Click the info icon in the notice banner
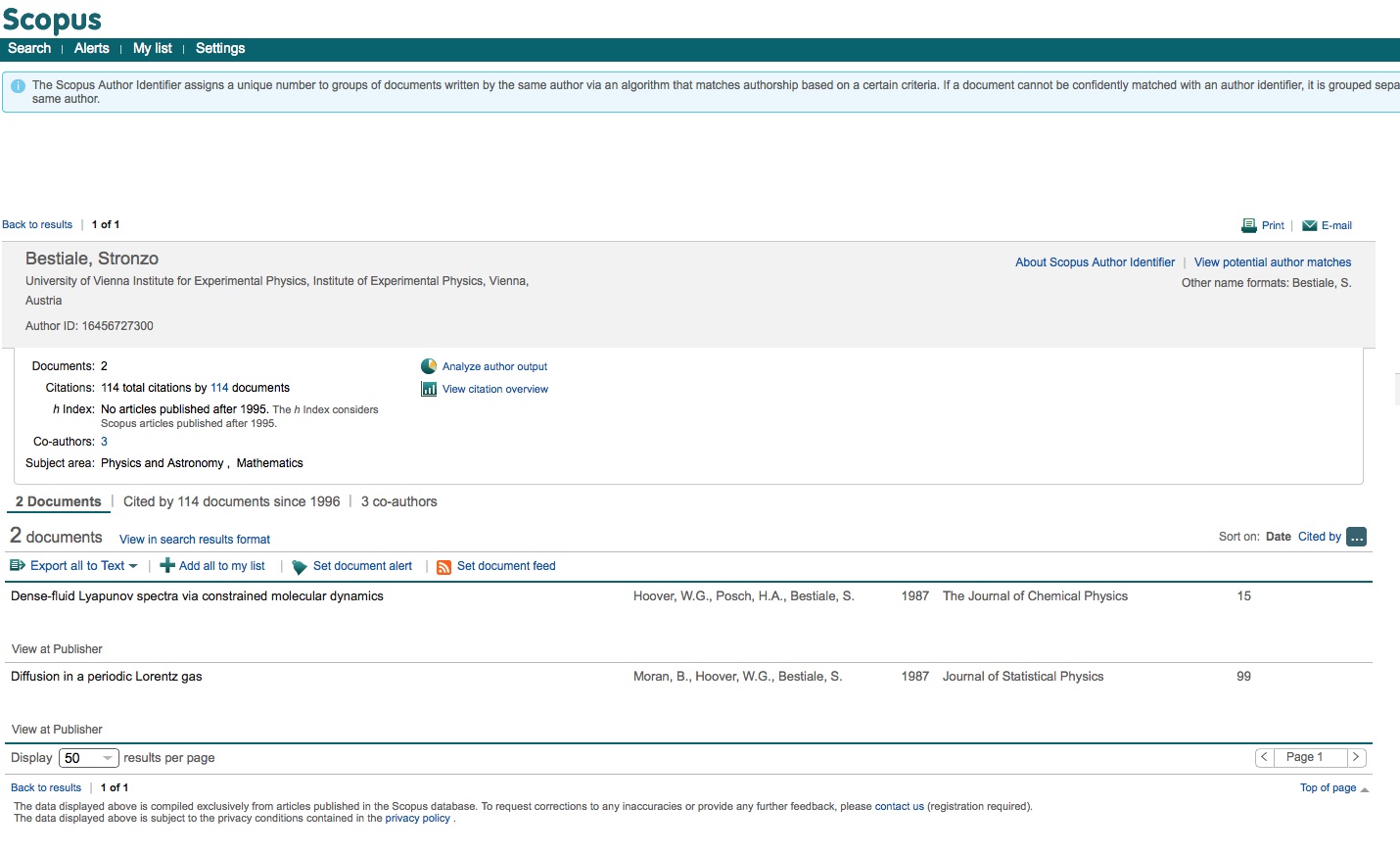Image resolution: width=1400 pixels, height=853 pixels. coord(18,86)
